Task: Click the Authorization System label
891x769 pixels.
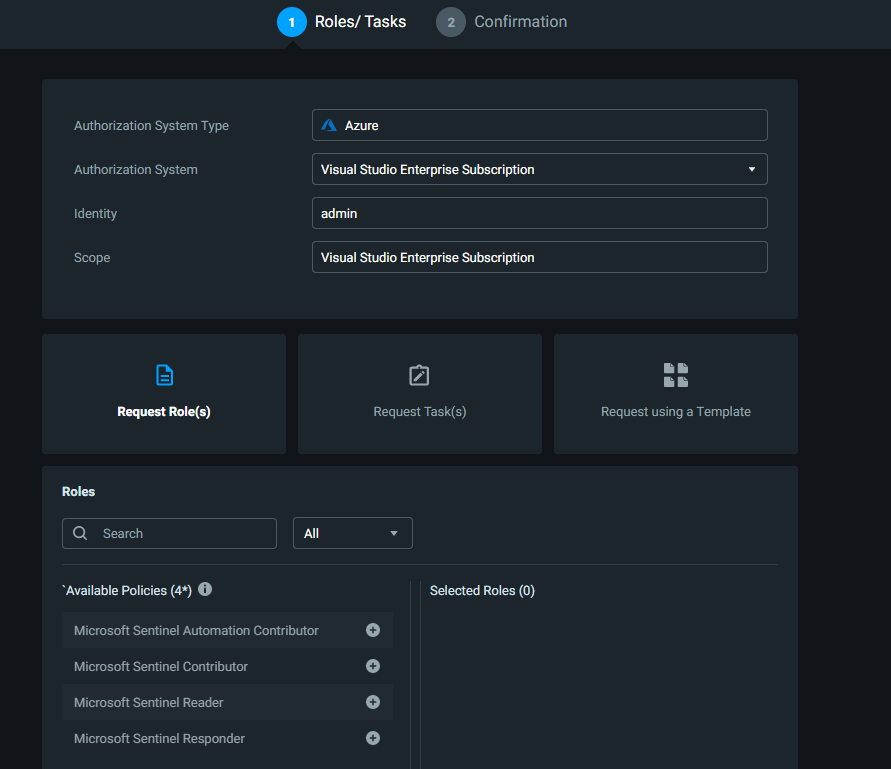Action: (136, 169)
